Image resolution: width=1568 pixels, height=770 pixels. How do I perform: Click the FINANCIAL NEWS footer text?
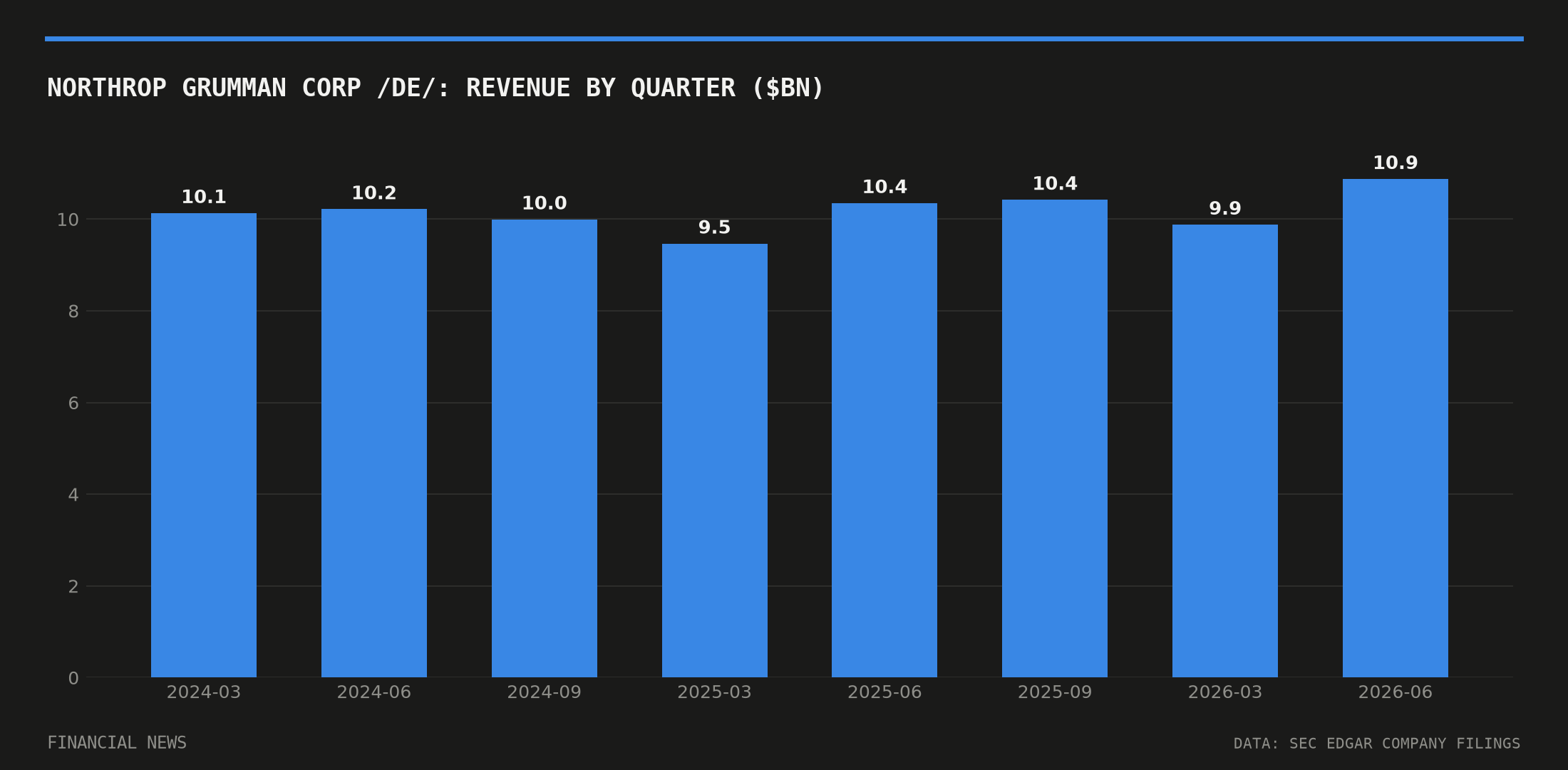[x=117, y=743]
